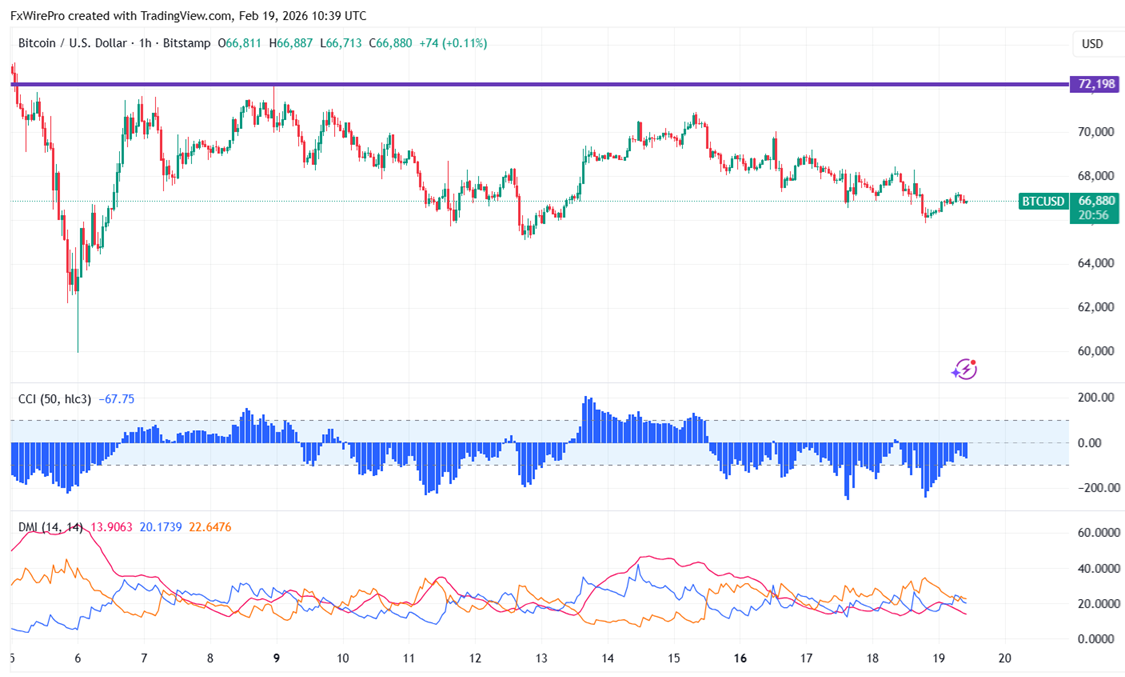Viewport: 1125px width, 677px height.
Task: Click the orange DMI value 22.6476
Action: click(x=210, y=527)
